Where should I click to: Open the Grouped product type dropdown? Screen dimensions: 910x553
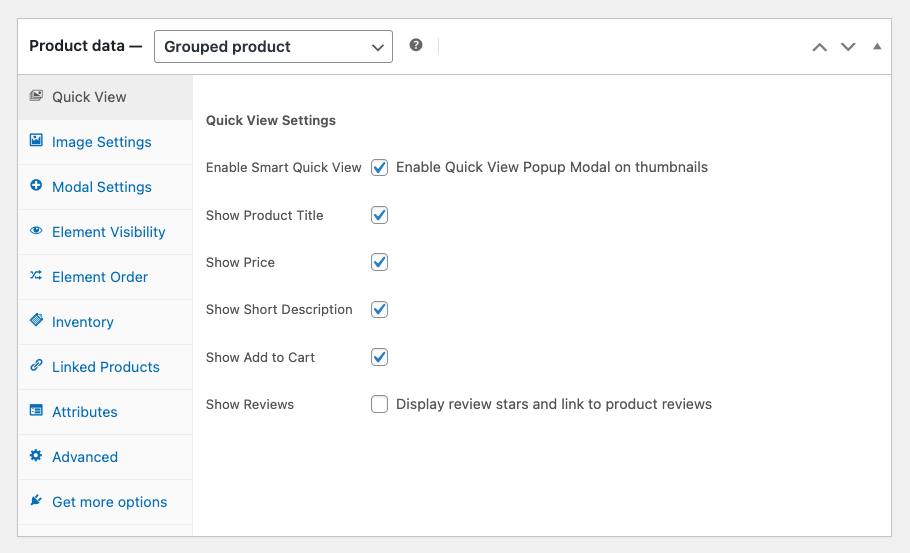click(273, 47)
